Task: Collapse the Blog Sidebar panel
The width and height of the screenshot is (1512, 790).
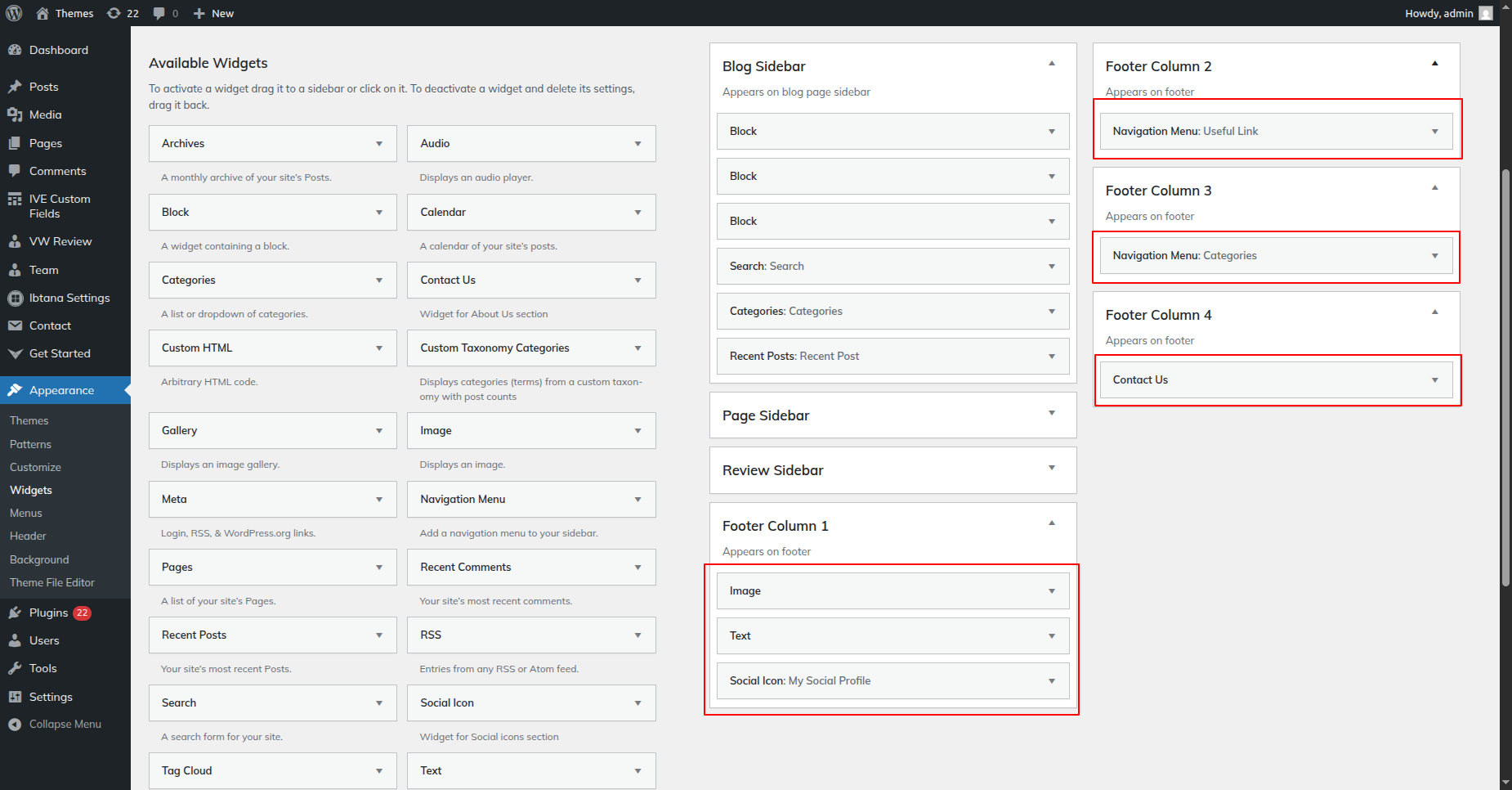Action: click(x=1052, y=64)
